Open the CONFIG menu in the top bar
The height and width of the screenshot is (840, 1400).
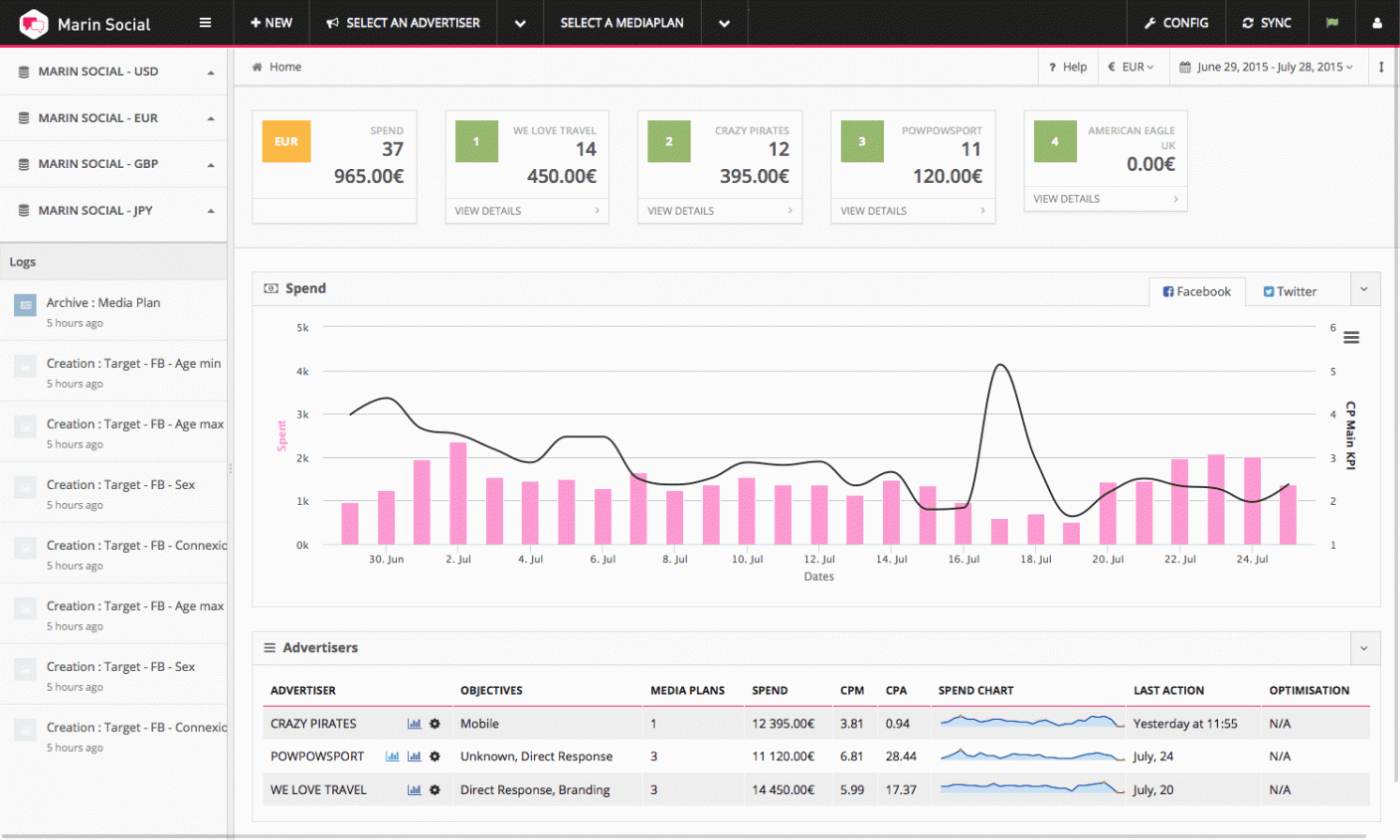tap(1176, 22)
